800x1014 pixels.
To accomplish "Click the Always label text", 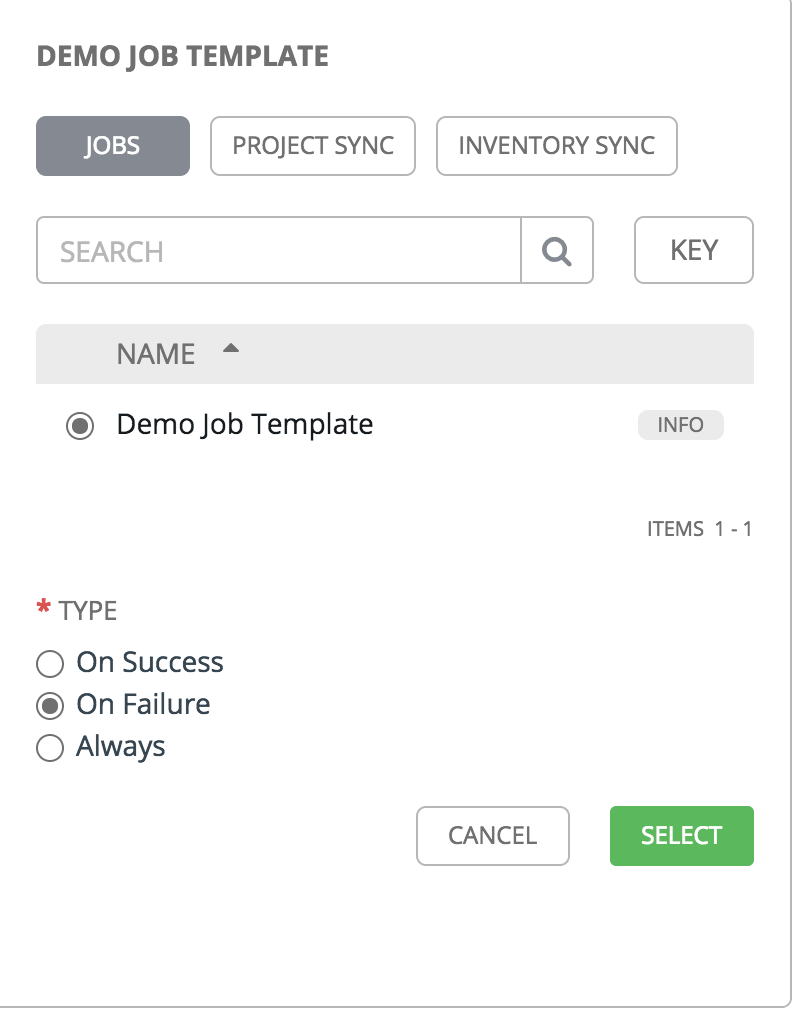I will click(121, 747).
